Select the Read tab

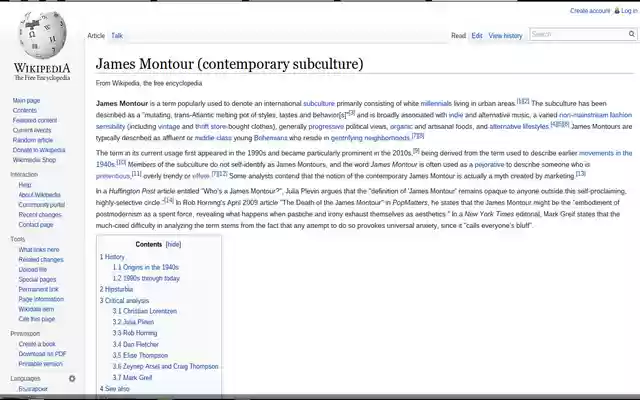[x=458, y=36]
